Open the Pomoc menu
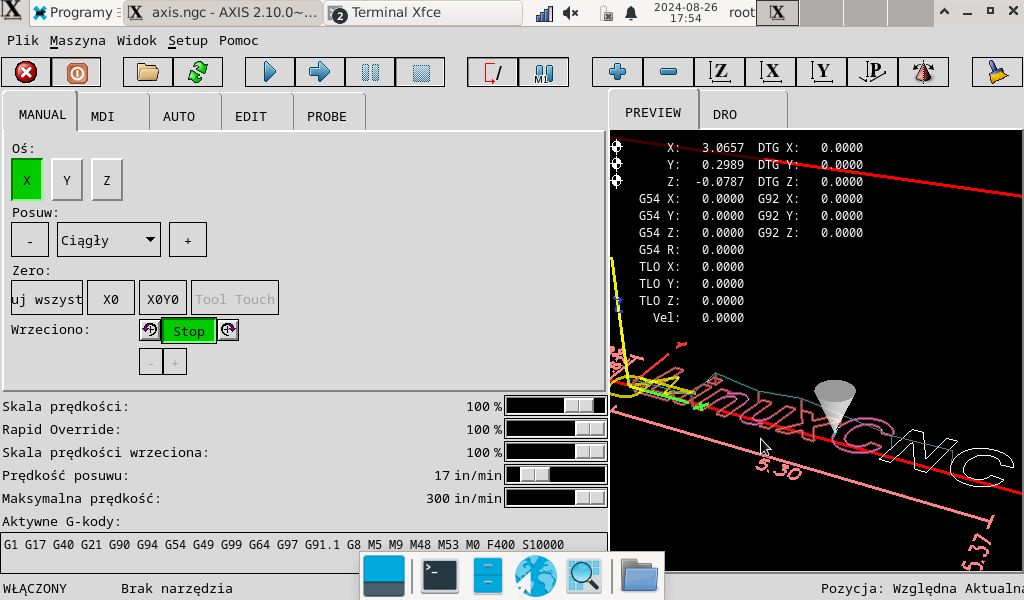Screen dimensions: 1024x600 click(x=238, y=40)
